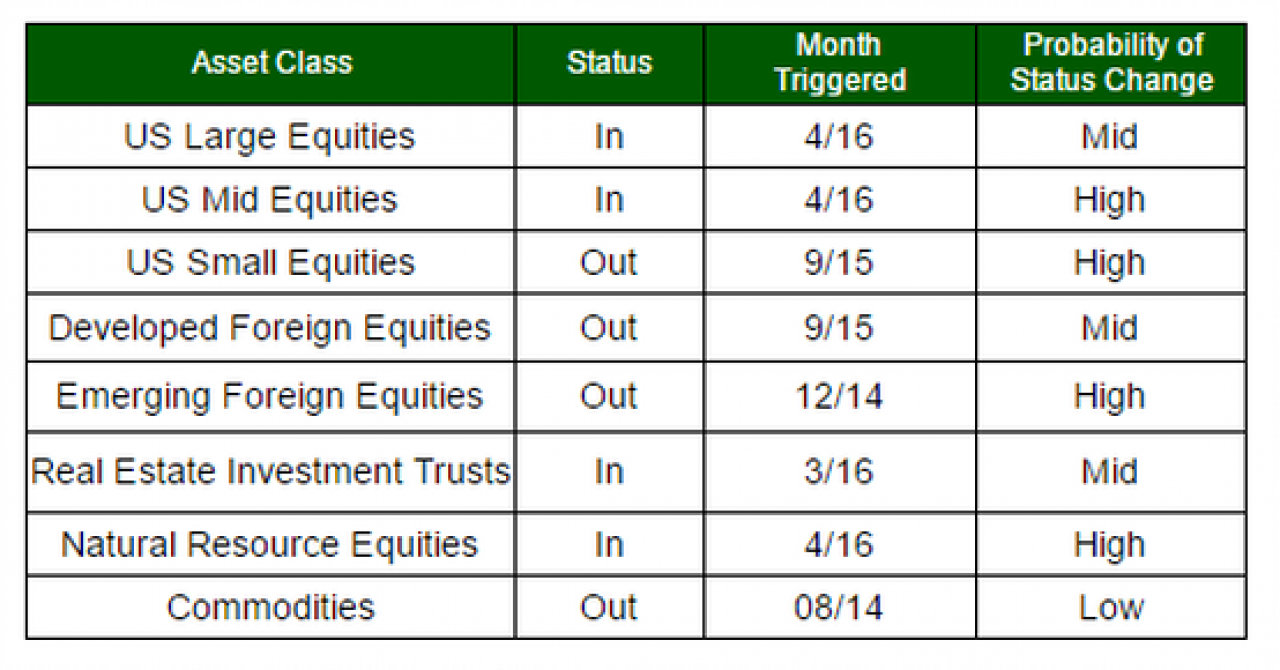1280x670 pixels.
Task: Select the Probability of Status Change header
Action: (x=1111, y=63)
